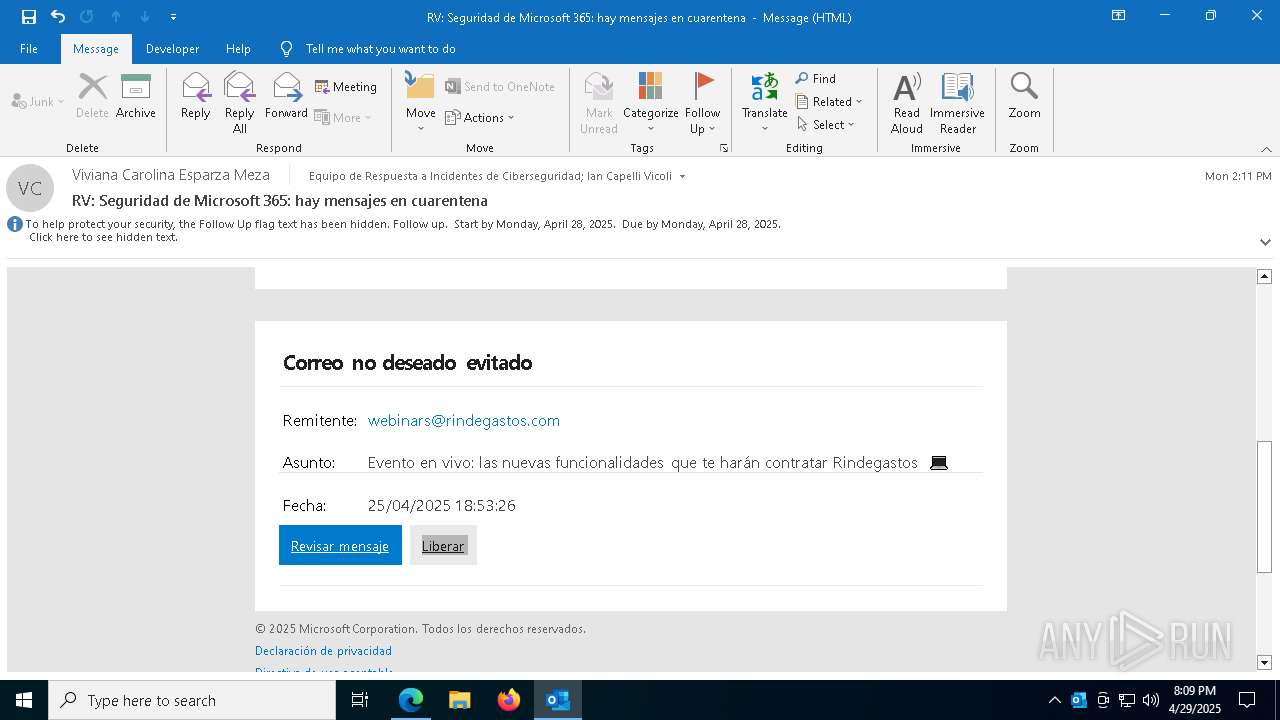Open the File tab
Viewport: 1280px width, 720px height.
click(29, 49)
